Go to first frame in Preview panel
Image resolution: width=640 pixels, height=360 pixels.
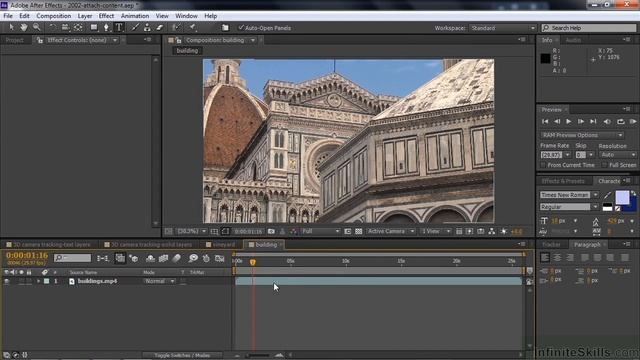[545, 122]
